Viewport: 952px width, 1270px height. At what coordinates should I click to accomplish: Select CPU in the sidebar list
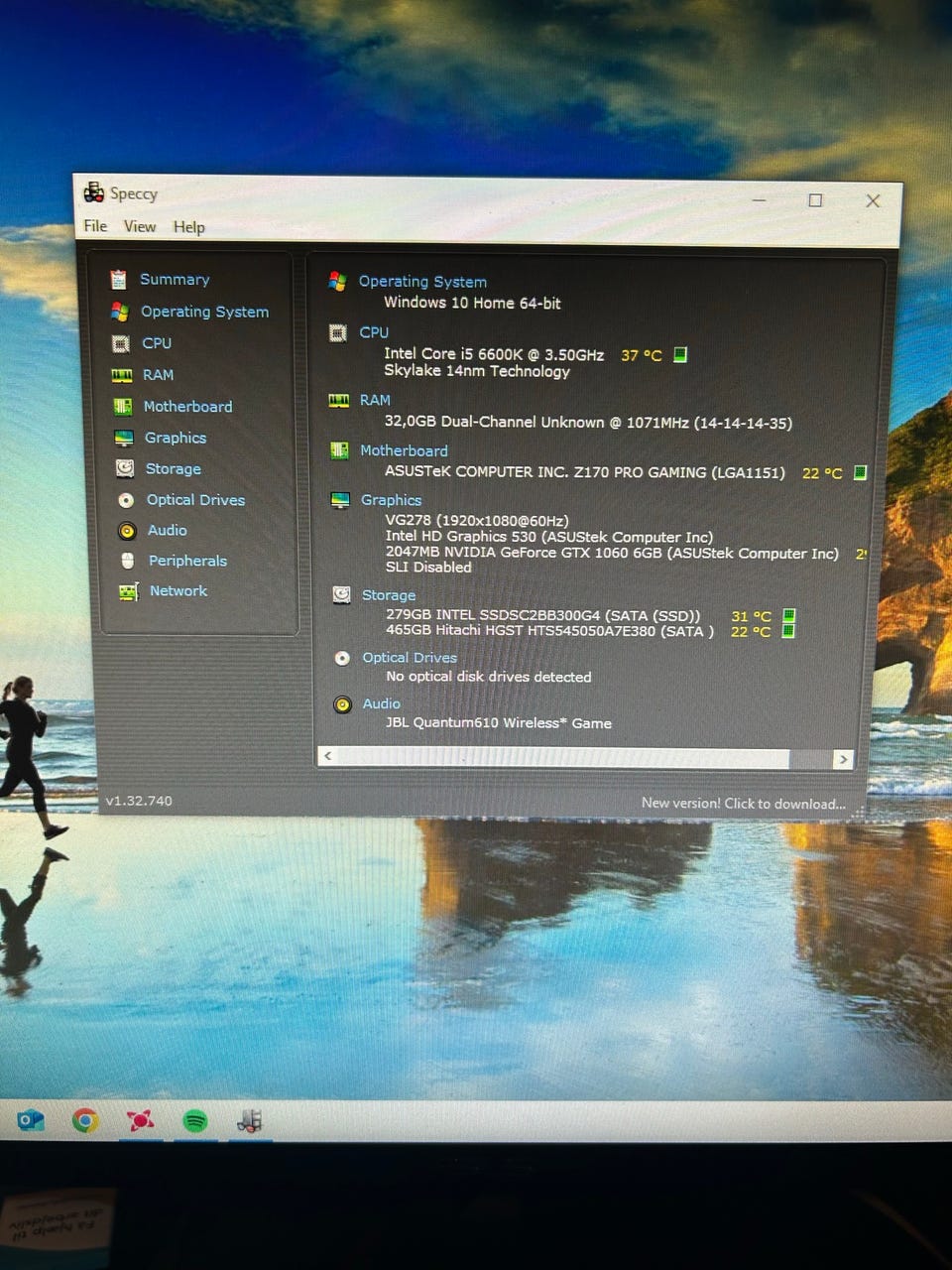(x=157, y=343)
